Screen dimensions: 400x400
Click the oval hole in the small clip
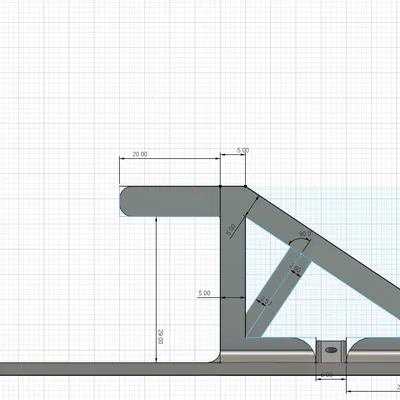[331, 350]
